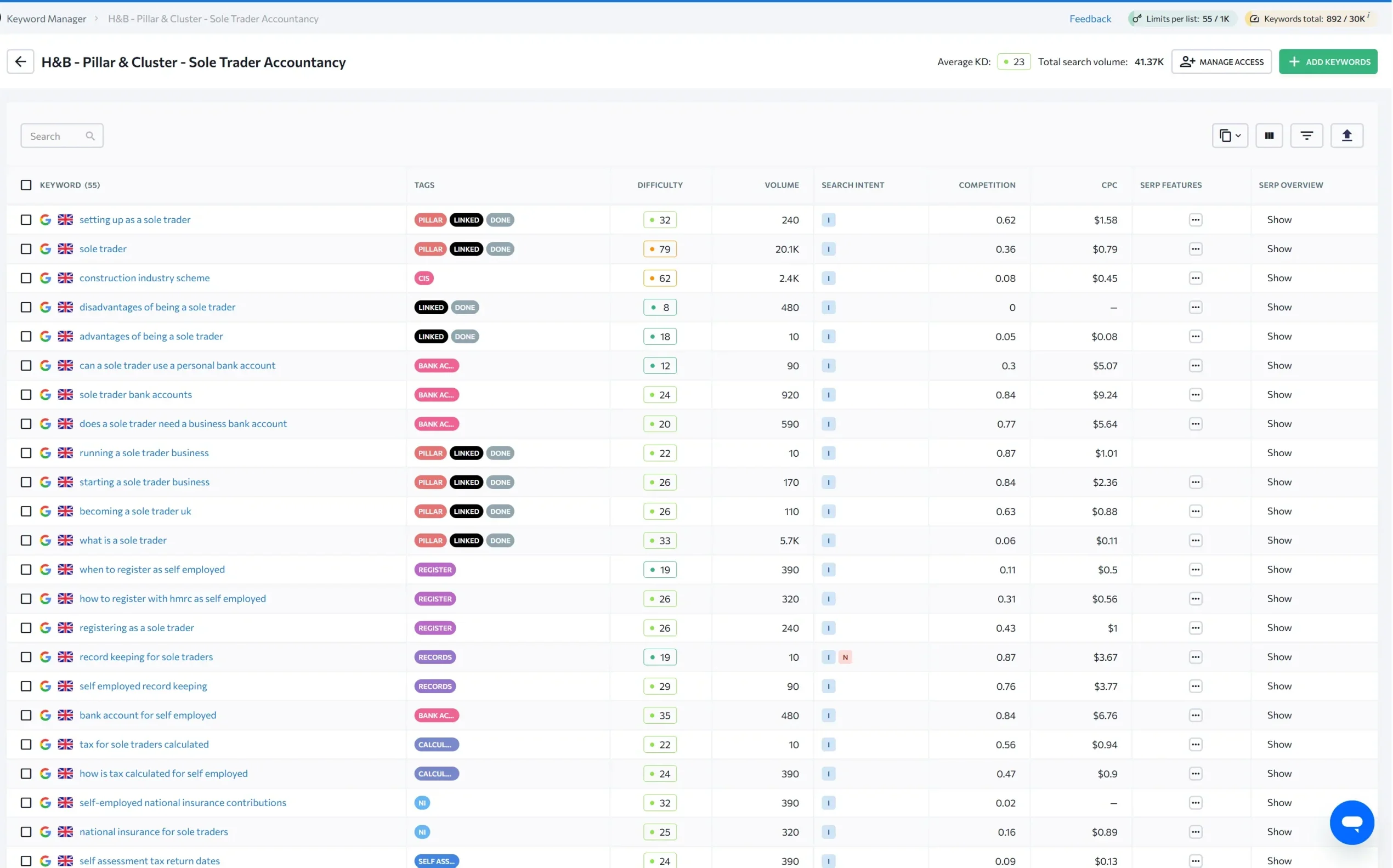The height and width of the screenshot is (868, 1393).
Task: Click the export upload icon
Action: click(x=1346, y=136)
